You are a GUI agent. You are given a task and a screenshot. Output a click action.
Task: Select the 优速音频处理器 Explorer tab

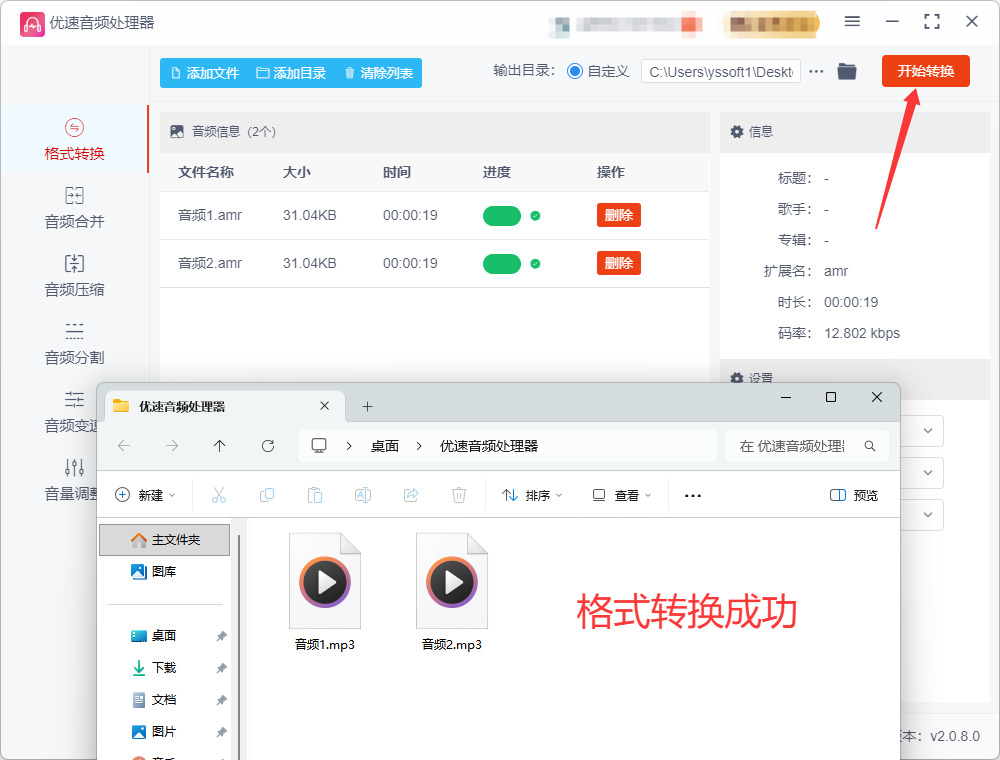(224, 406)
